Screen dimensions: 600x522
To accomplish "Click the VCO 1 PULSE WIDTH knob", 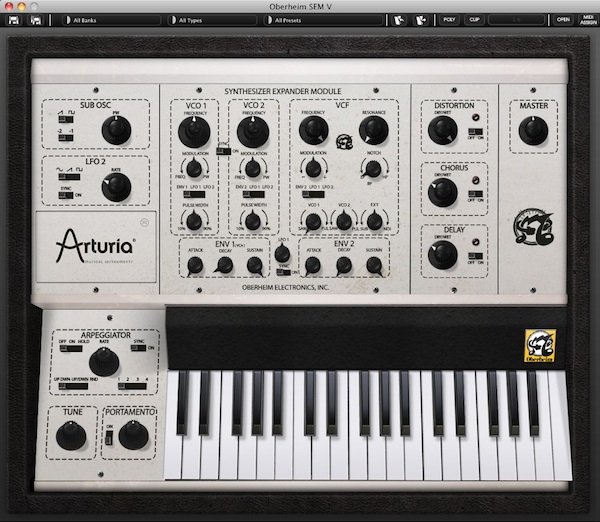I will point(194,222).
